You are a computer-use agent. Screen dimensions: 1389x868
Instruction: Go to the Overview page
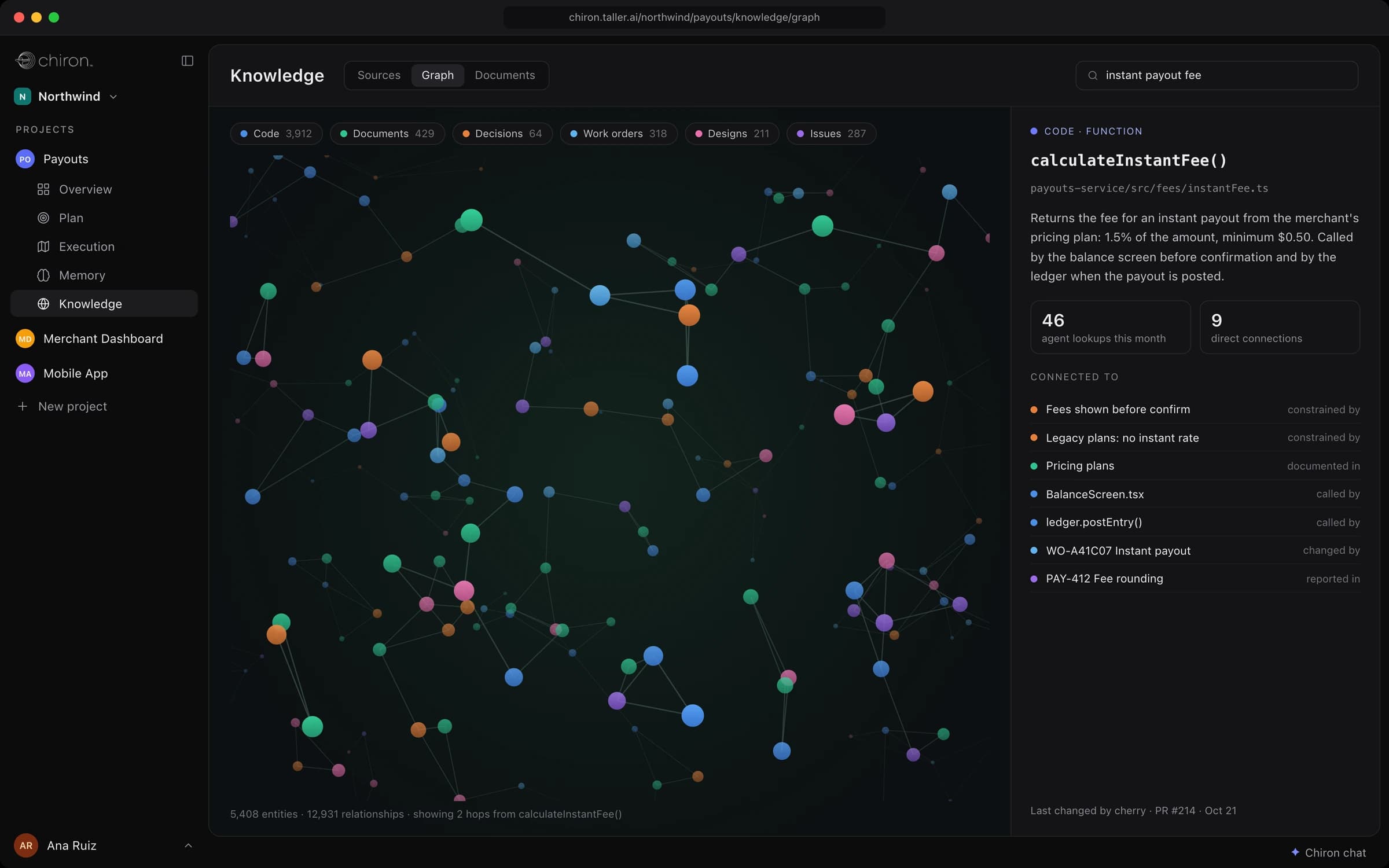pos(104,189)
